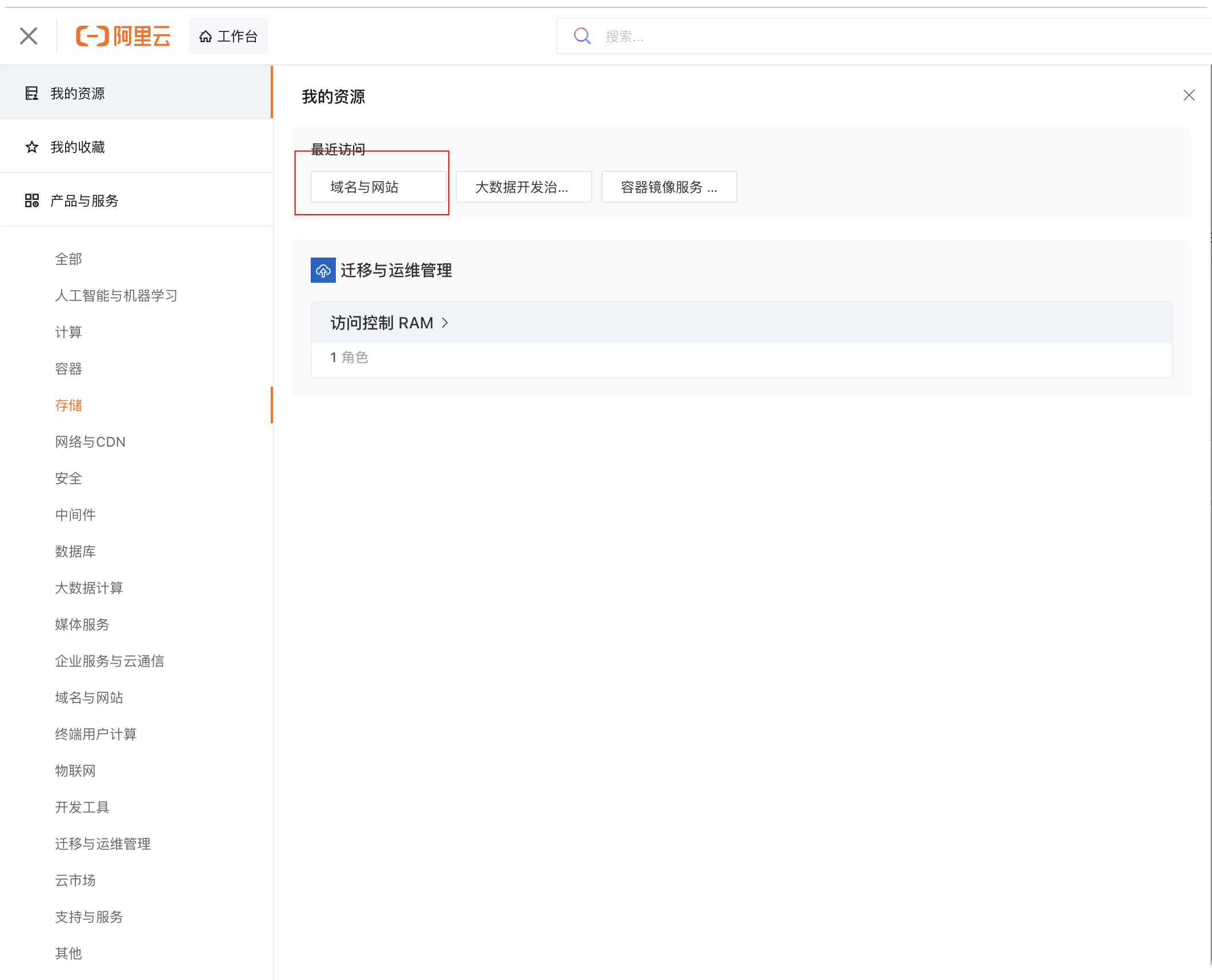
Task: Open 产品与服务 in the sidebar
Action: click(135, 200)
